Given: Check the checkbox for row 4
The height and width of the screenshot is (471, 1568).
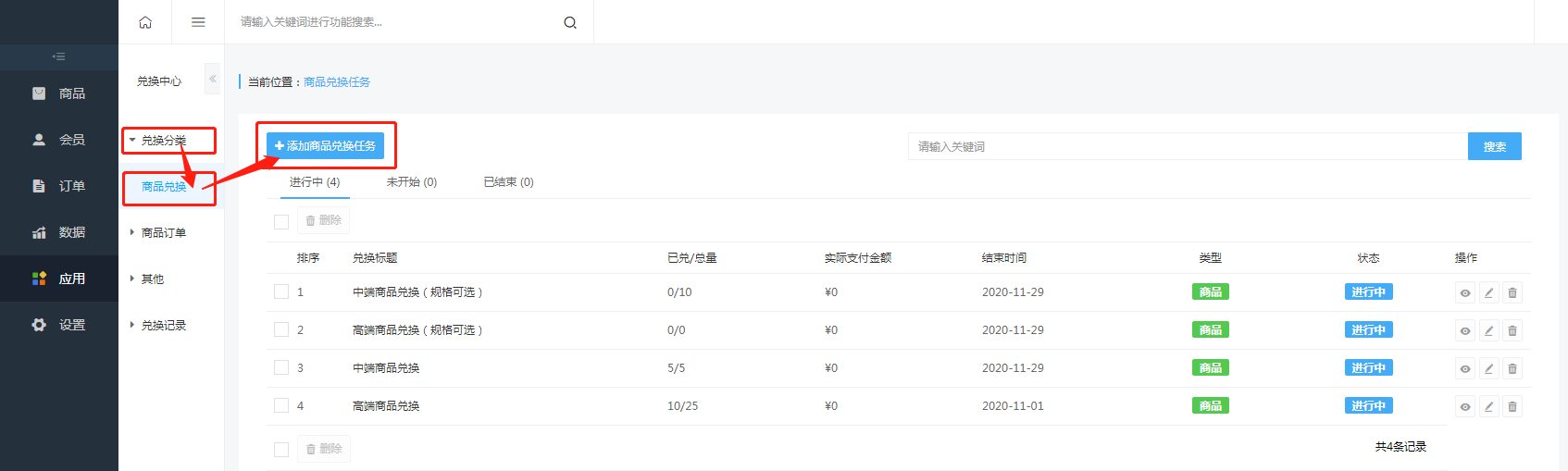Looking at the screenshot, I should click(281, 405).
